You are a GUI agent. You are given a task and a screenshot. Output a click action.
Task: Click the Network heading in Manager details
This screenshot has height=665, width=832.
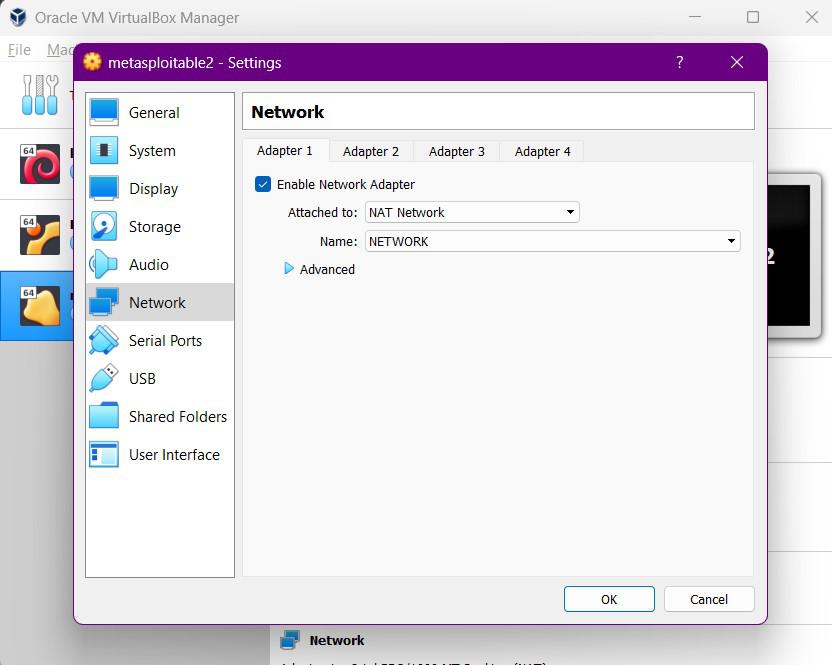point(337,640)
